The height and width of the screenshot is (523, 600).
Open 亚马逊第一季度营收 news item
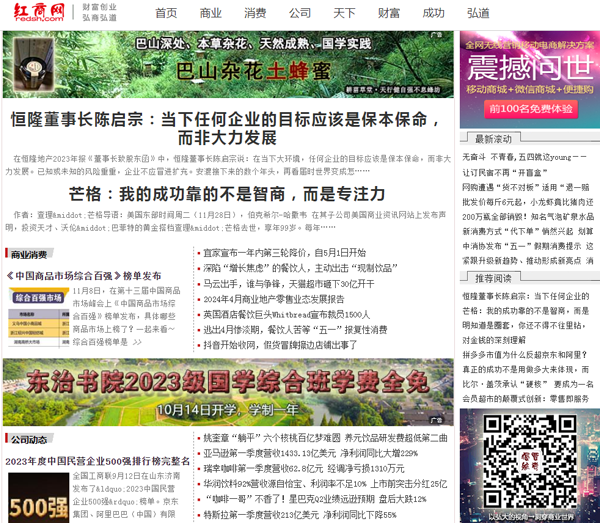click(x=310, y=453)
